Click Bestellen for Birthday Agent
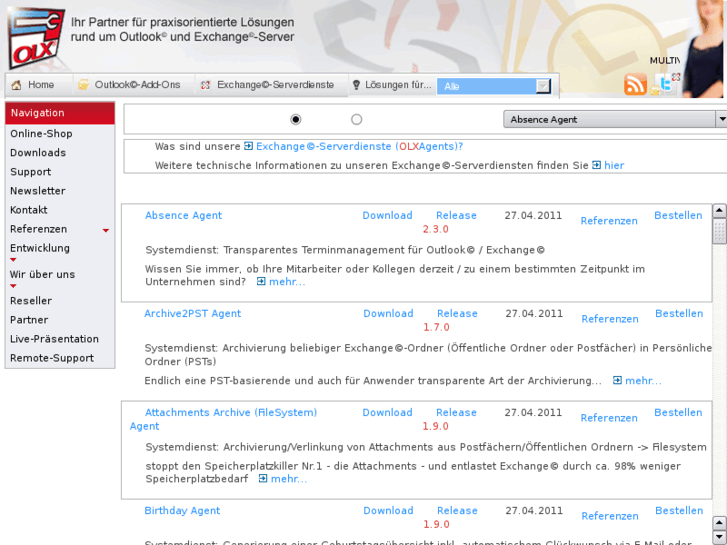This screenshot has width=727, height=545. tap(679, 511)
